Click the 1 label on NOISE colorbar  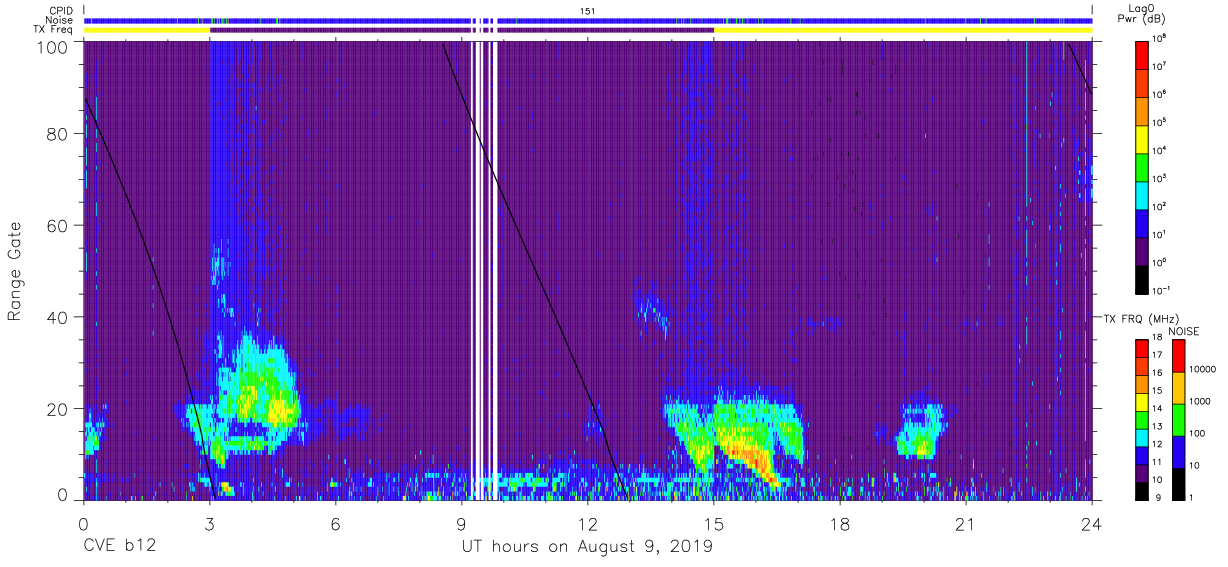coord(1192,497)
